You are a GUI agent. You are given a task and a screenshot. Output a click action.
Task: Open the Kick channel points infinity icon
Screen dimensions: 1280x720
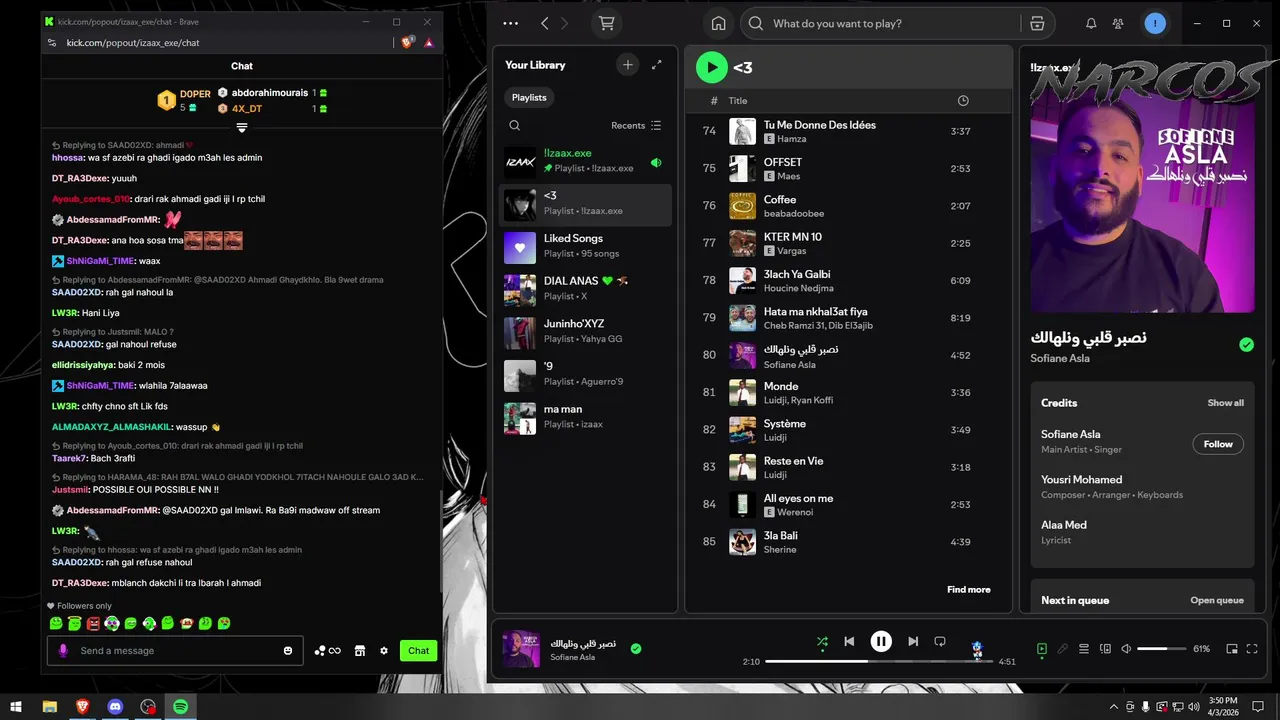click(327, 650)
